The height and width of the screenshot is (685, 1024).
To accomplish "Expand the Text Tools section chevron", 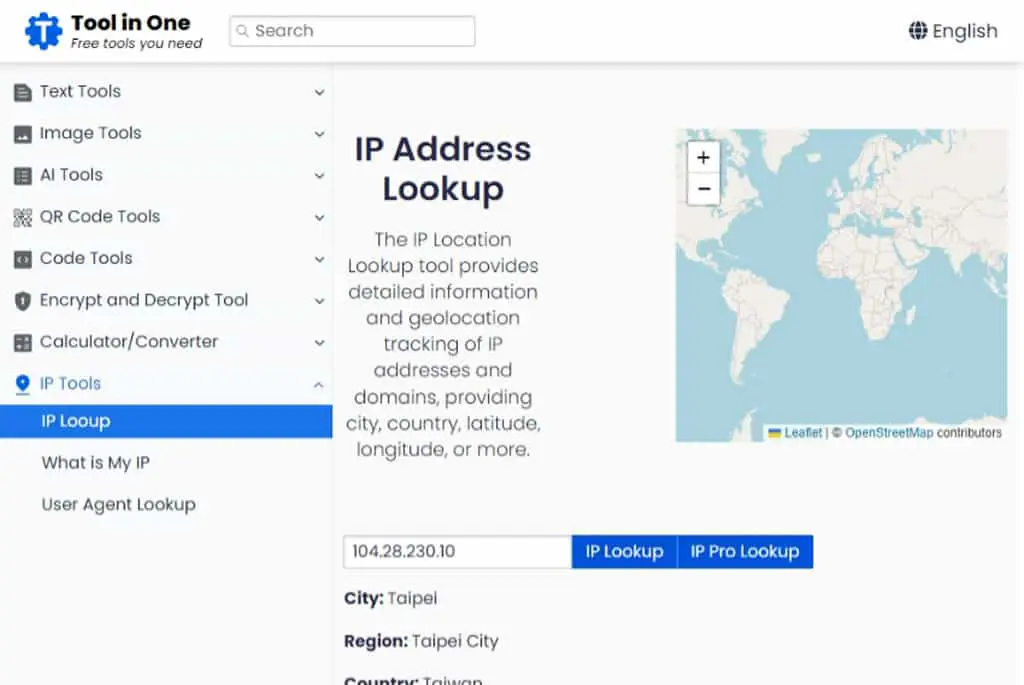I will coord(319,92).
